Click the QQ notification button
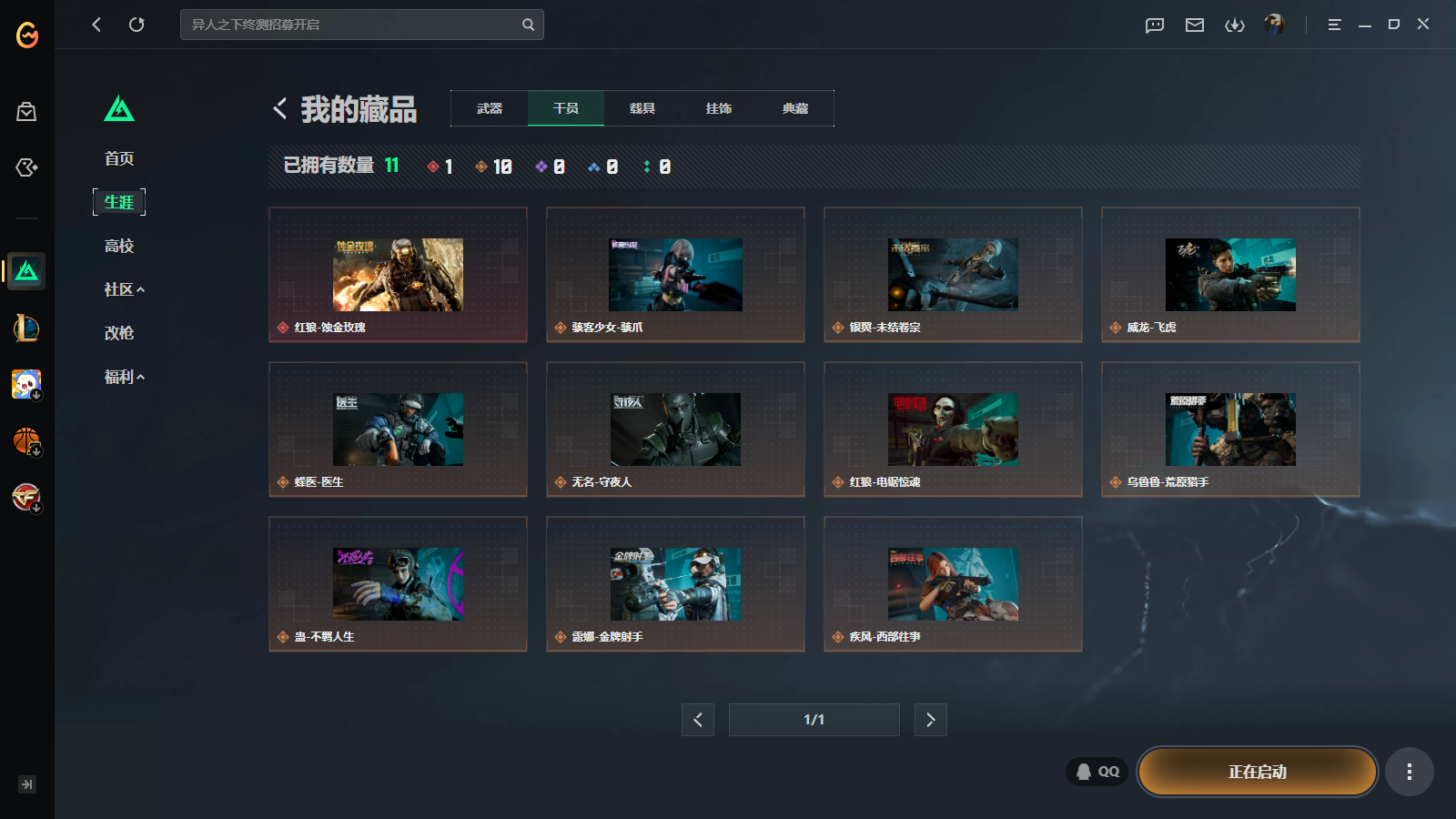Image resolution: width=1456 pixels, height=819 pixels. coord(1097,772)
